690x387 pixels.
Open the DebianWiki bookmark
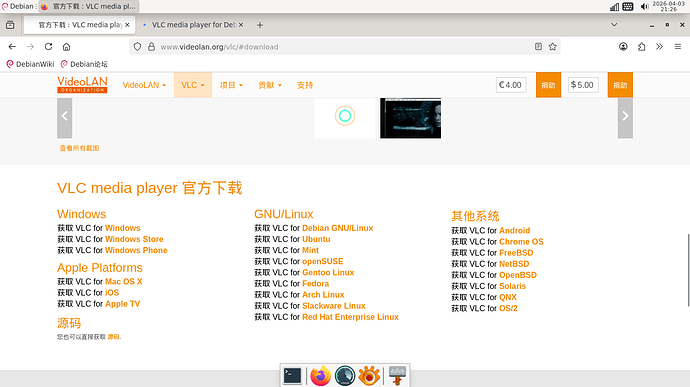[30, 64]
